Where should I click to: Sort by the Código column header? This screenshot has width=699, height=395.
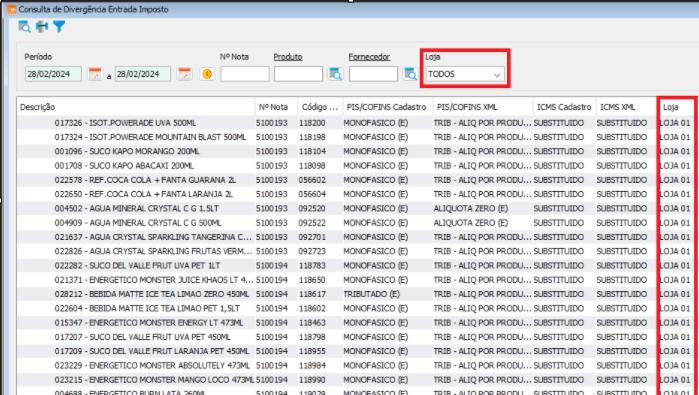(x=320, y=107)
